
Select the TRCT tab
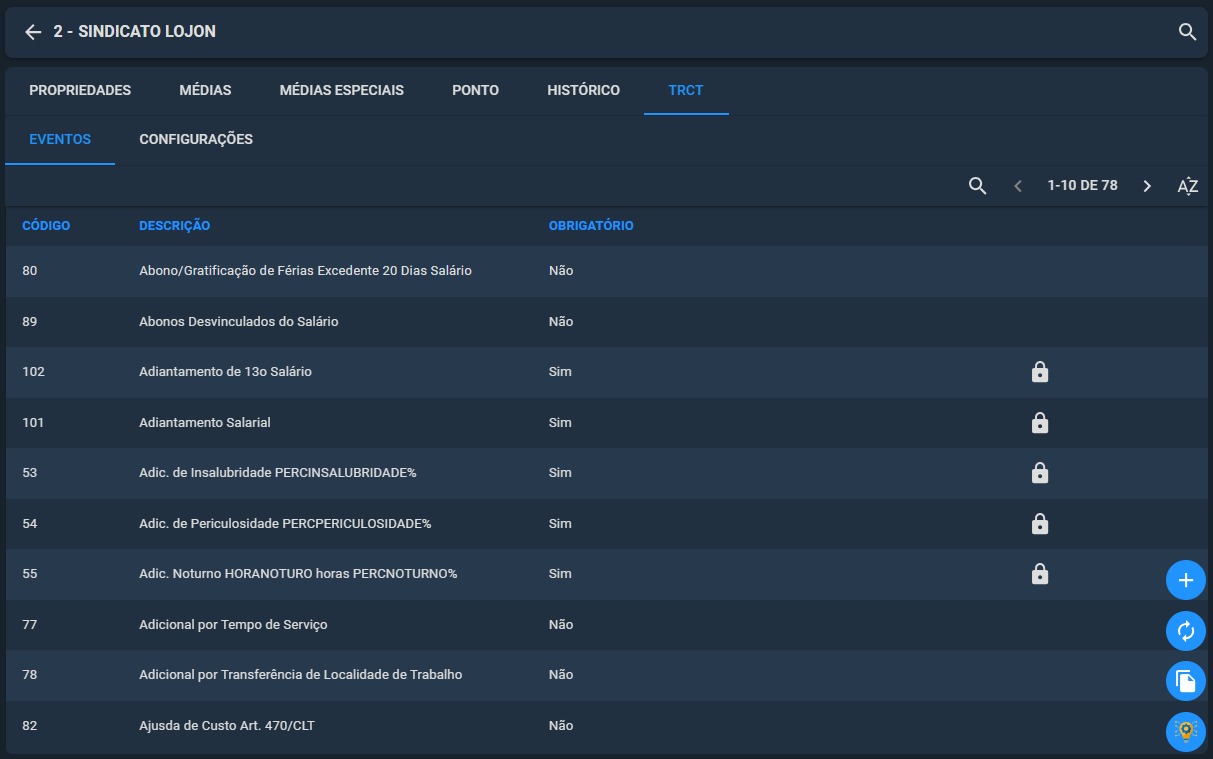click(x=686, y=90)
